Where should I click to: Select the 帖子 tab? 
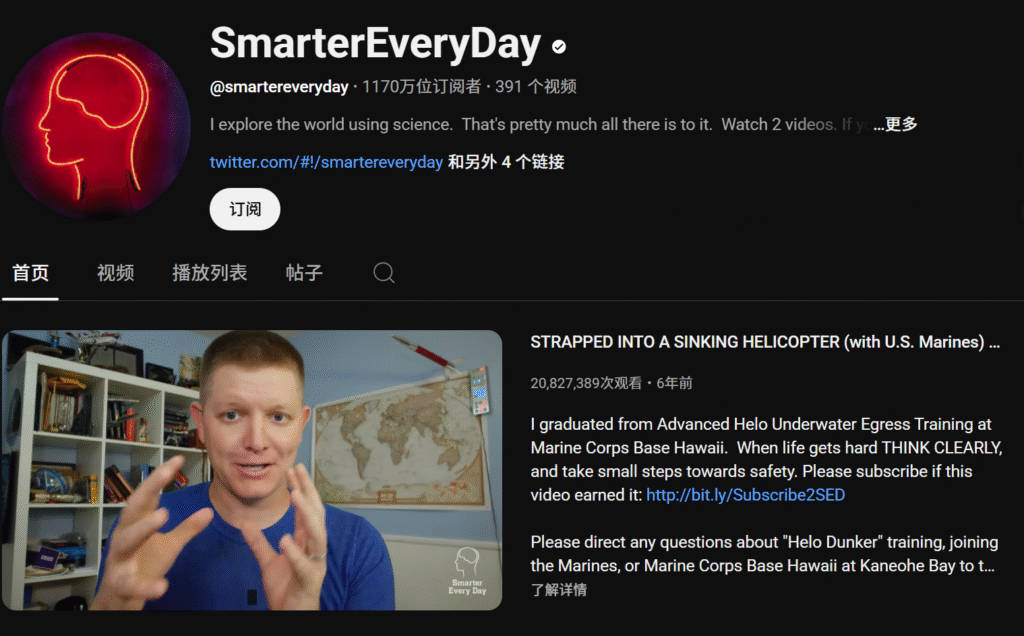(304, 272)
